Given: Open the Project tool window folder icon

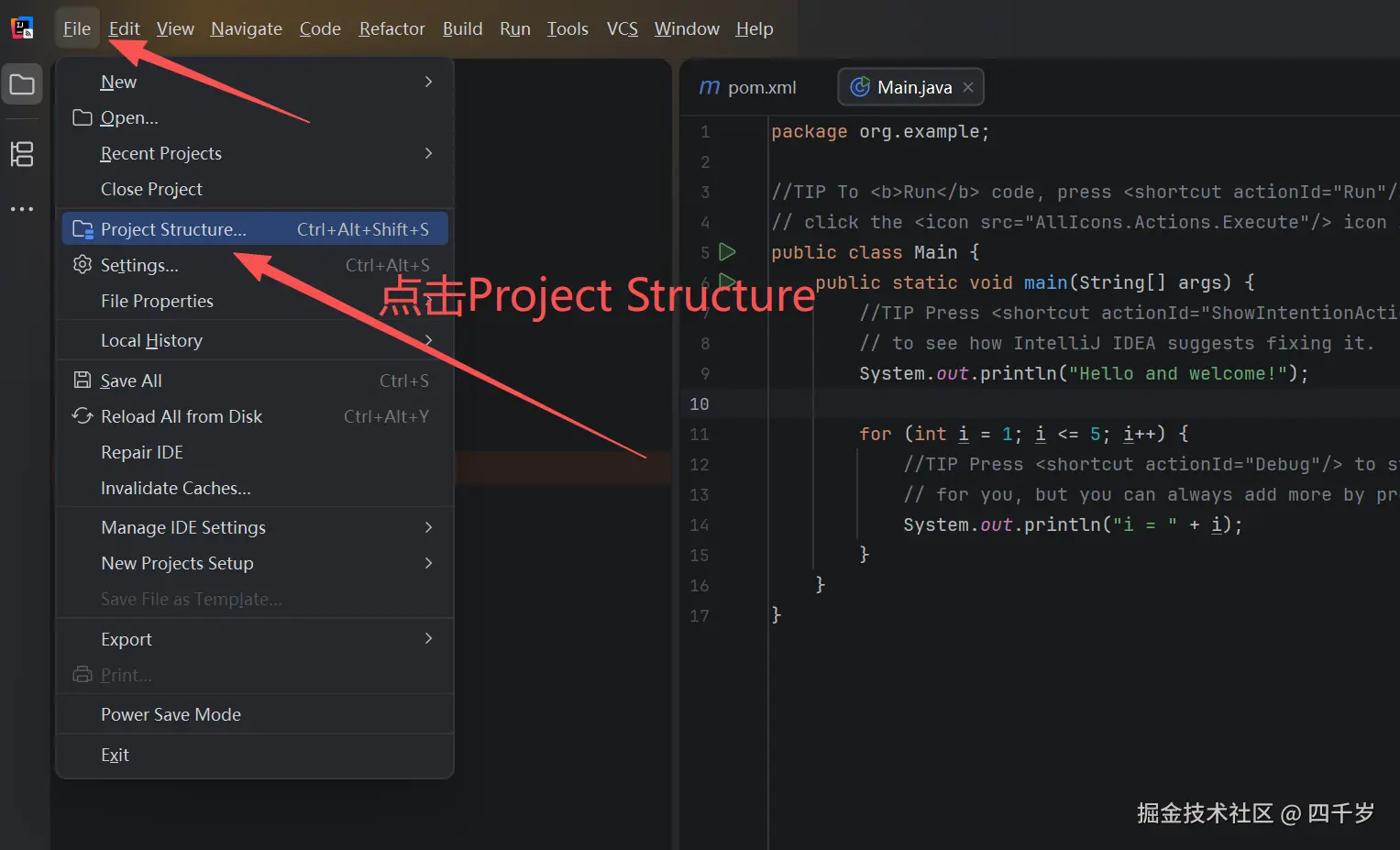Looking at the screenshot, I should 22,83.
